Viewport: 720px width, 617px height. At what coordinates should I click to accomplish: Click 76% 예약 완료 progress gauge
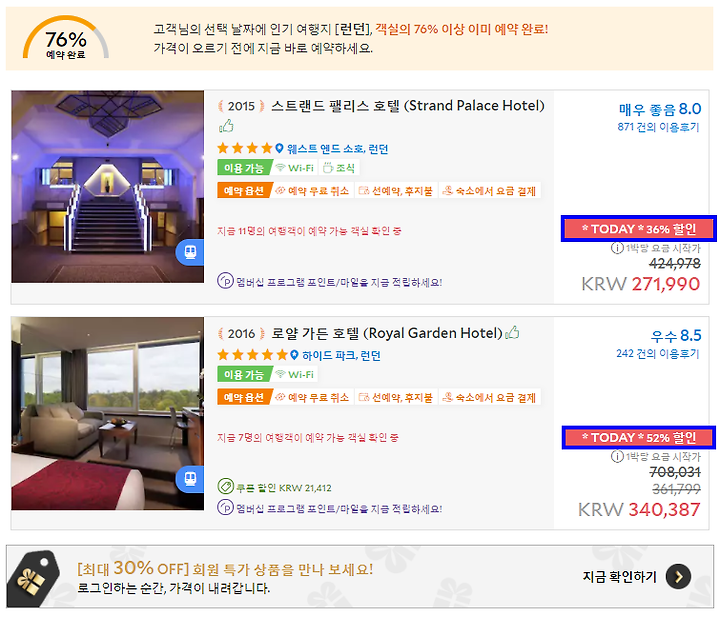tap(66, 38)
